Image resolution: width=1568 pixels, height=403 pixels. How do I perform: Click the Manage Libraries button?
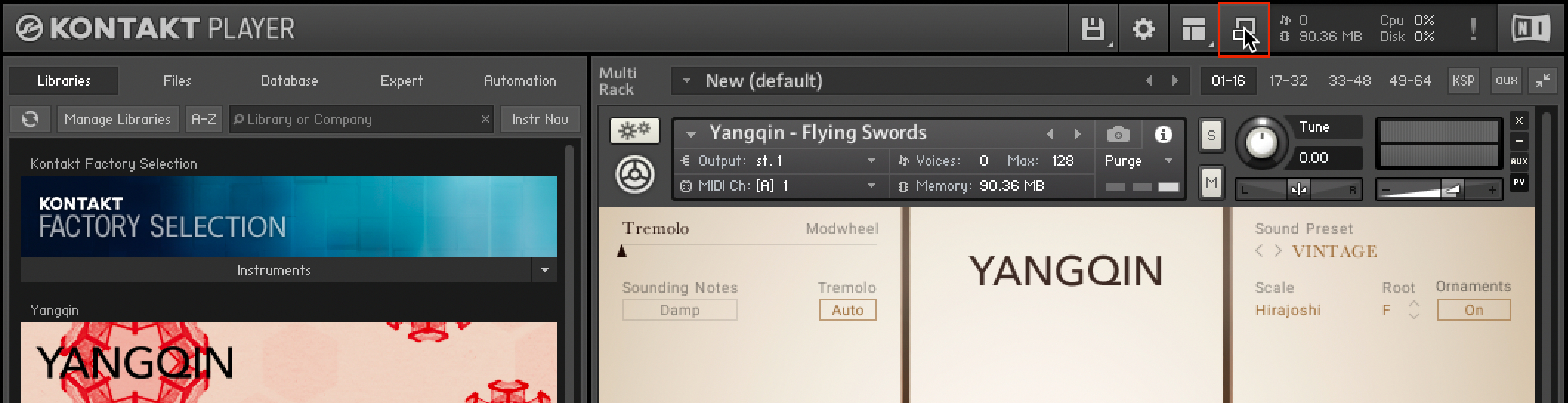(x=118, y=119)
